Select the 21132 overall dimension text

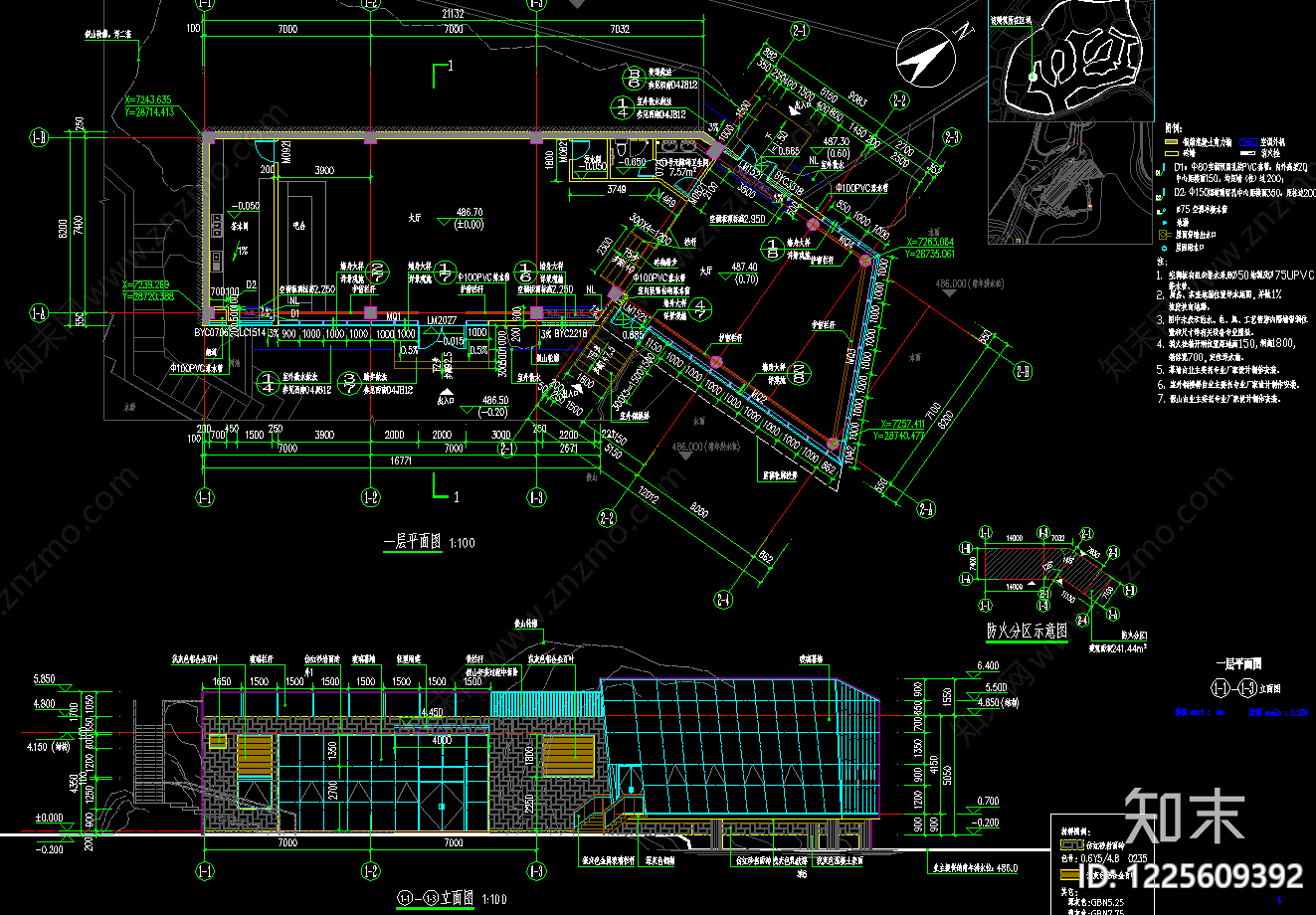pos(454,13)
